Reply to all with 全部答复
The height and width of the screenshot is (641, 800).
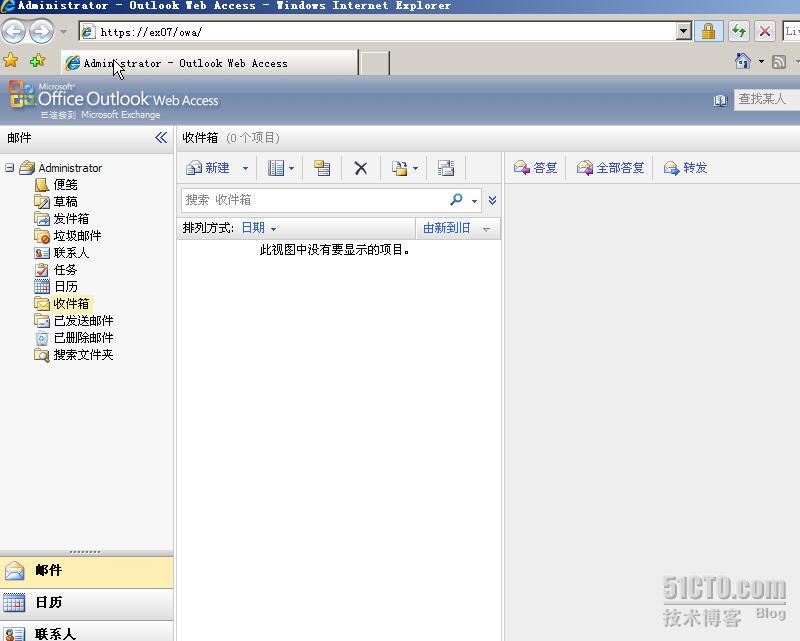click(x=610, y=167)
